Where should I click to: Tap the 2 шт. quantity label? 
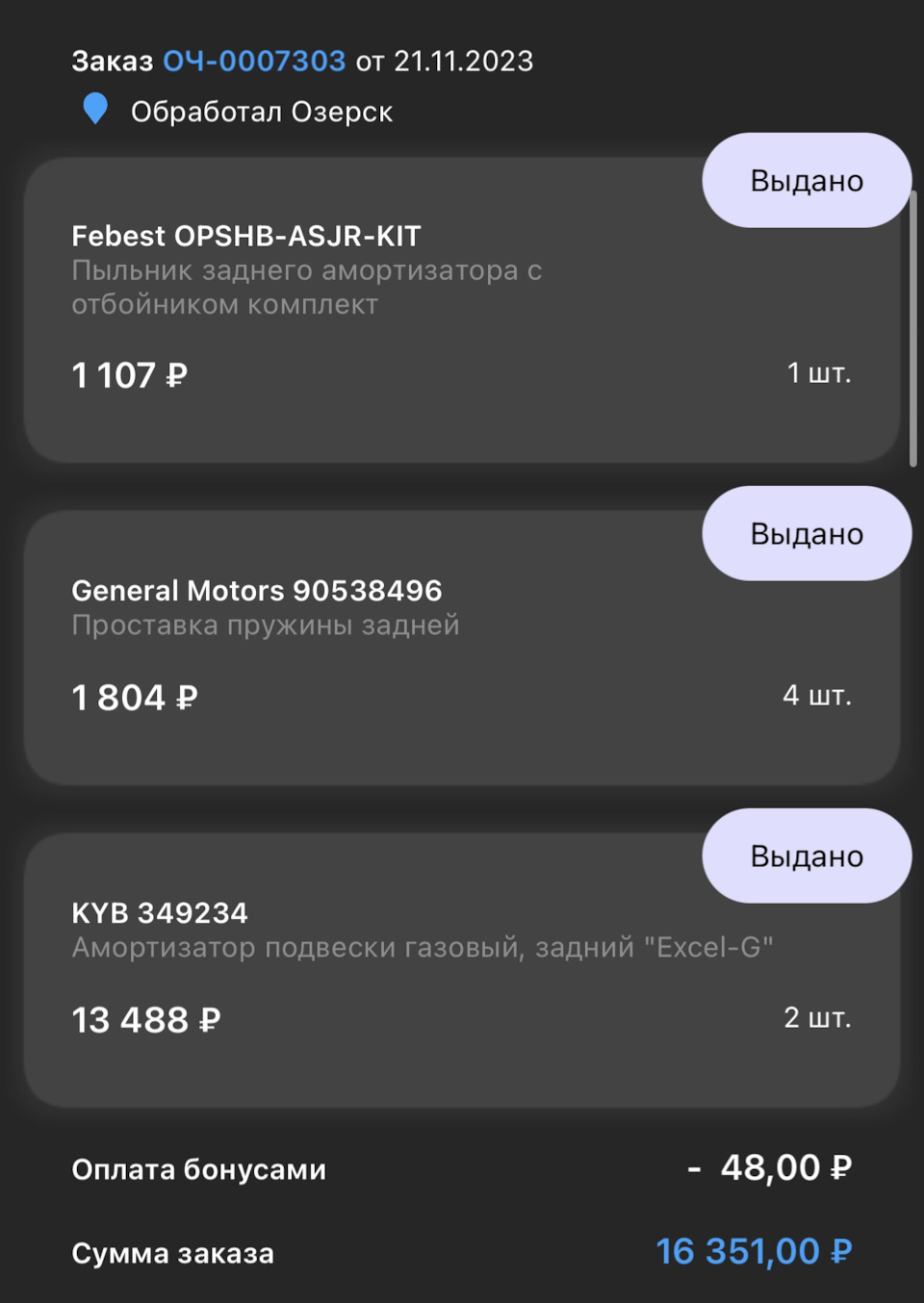(x=817, y=1018)
